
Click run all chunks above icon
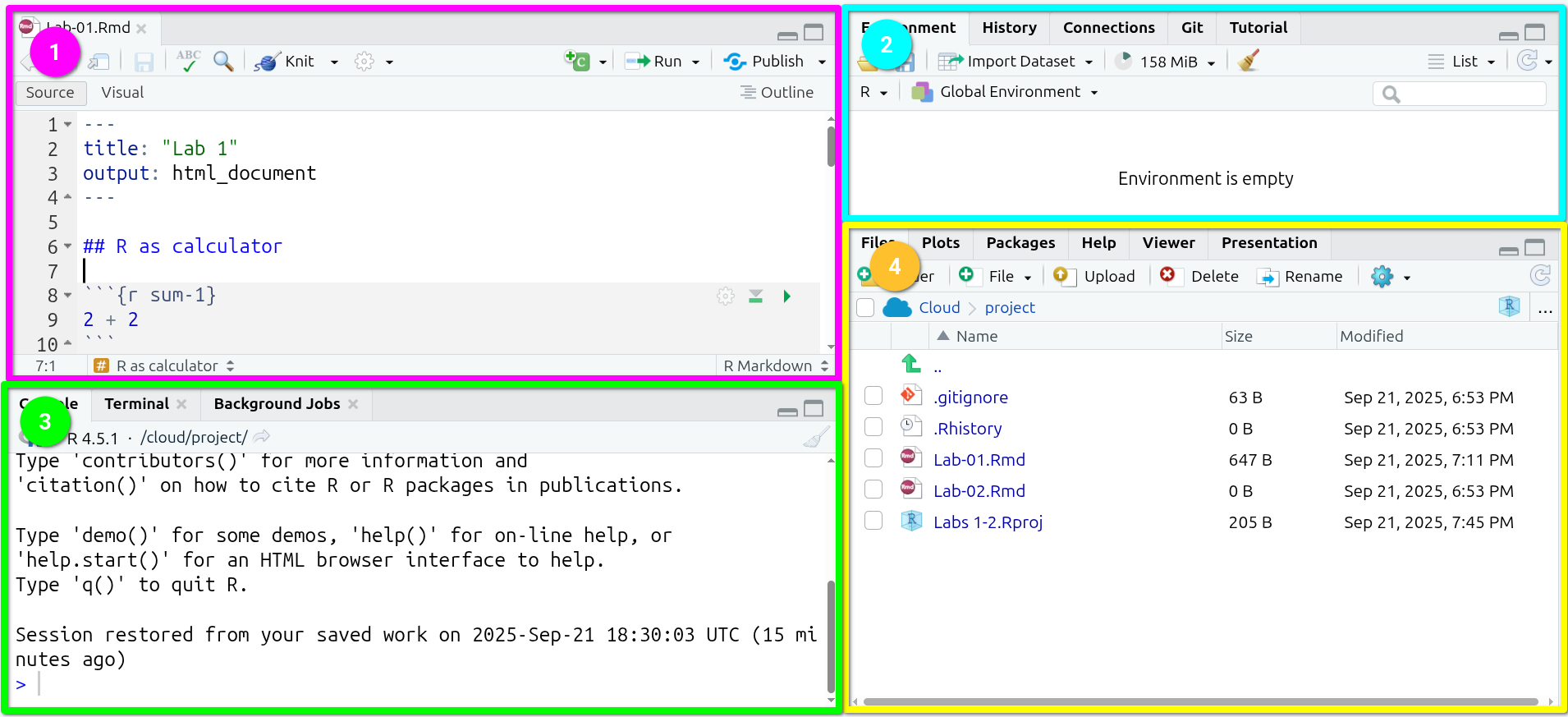pos(755,296)
